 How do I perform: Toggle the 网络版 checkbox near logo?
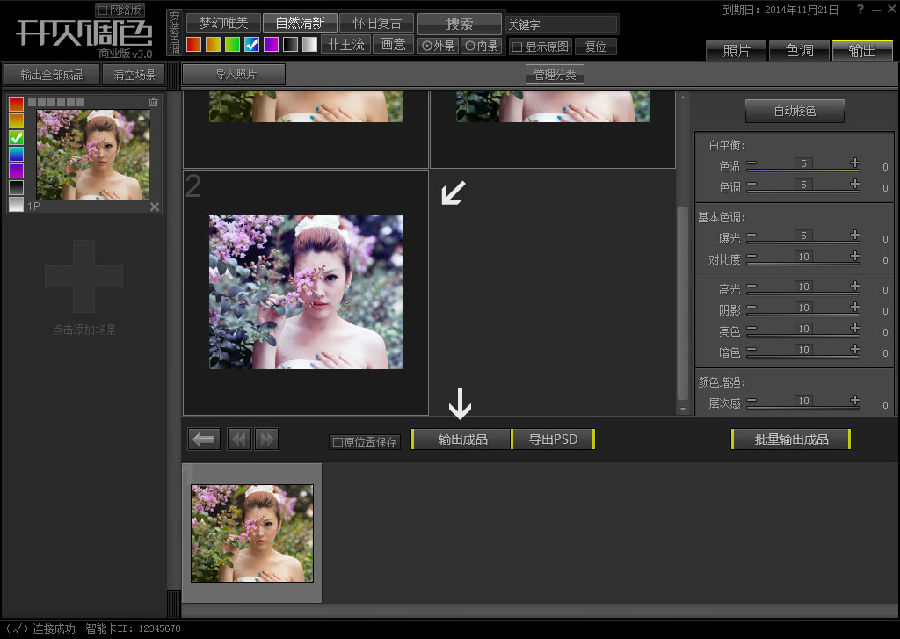103,10
